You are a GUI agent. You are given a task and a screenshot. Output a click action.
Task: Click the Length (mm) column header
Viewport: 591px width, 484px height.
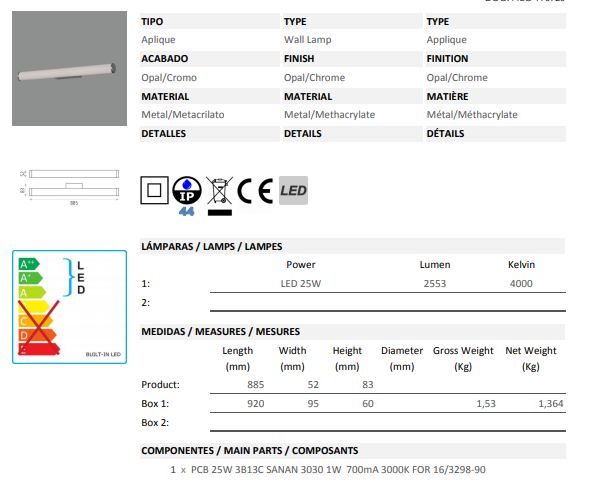point(237,358)
